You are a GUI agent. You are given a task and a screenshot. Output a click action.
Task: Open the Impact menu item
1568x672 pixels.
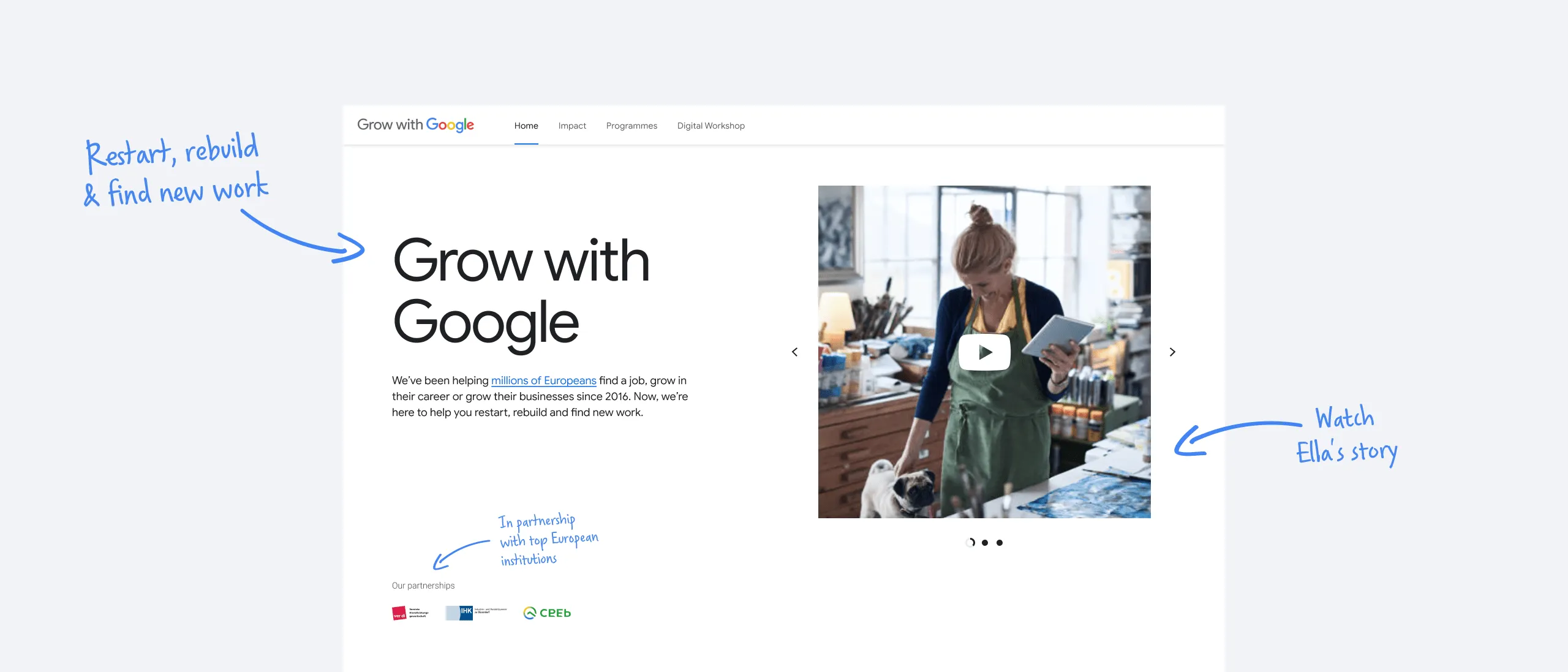tap(572, 126)
